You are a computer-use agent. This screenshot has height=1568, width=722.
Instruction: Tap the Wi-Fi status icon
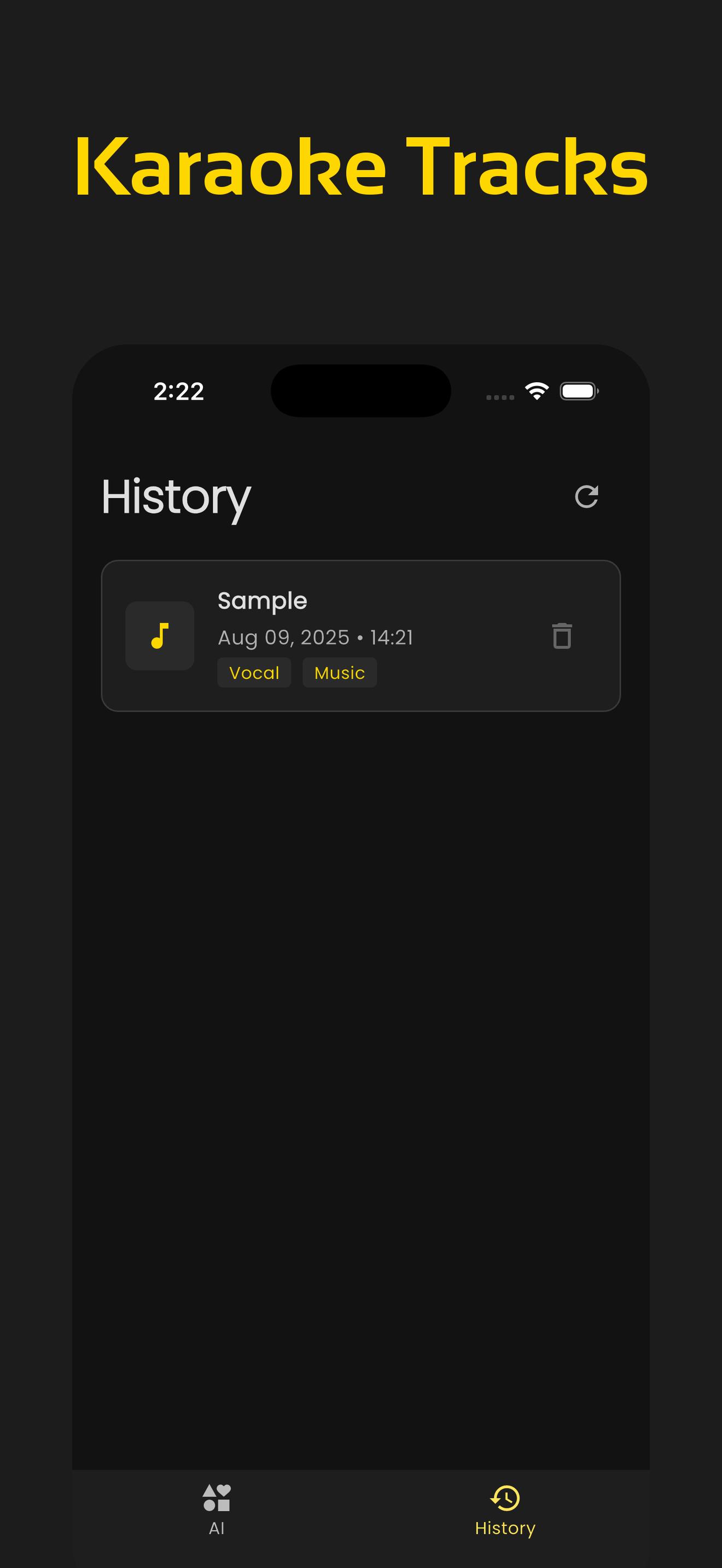[537, 391]
